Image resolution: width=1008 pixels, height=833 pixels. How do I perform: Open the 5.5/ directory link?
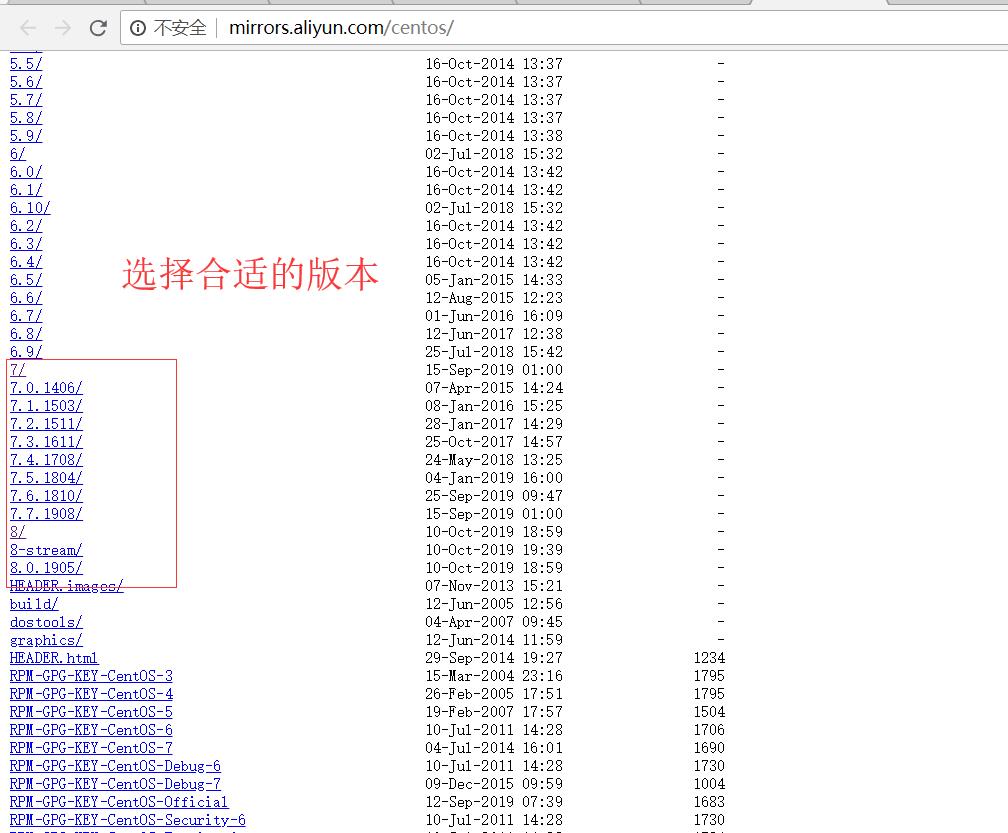(26, 64)
